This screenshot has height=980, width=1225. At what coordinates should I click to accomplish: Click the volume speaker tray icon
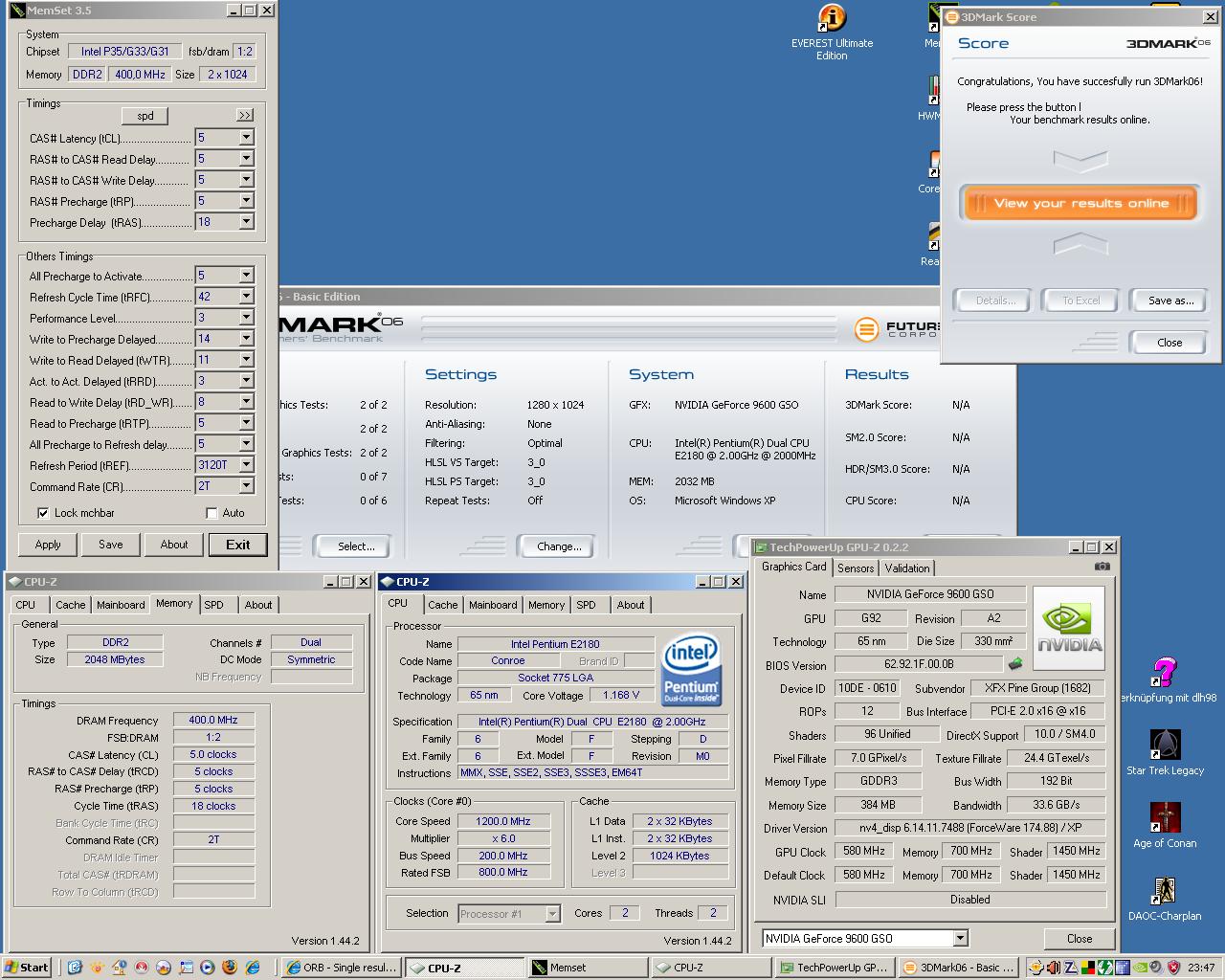click(x=1156, y=968)
